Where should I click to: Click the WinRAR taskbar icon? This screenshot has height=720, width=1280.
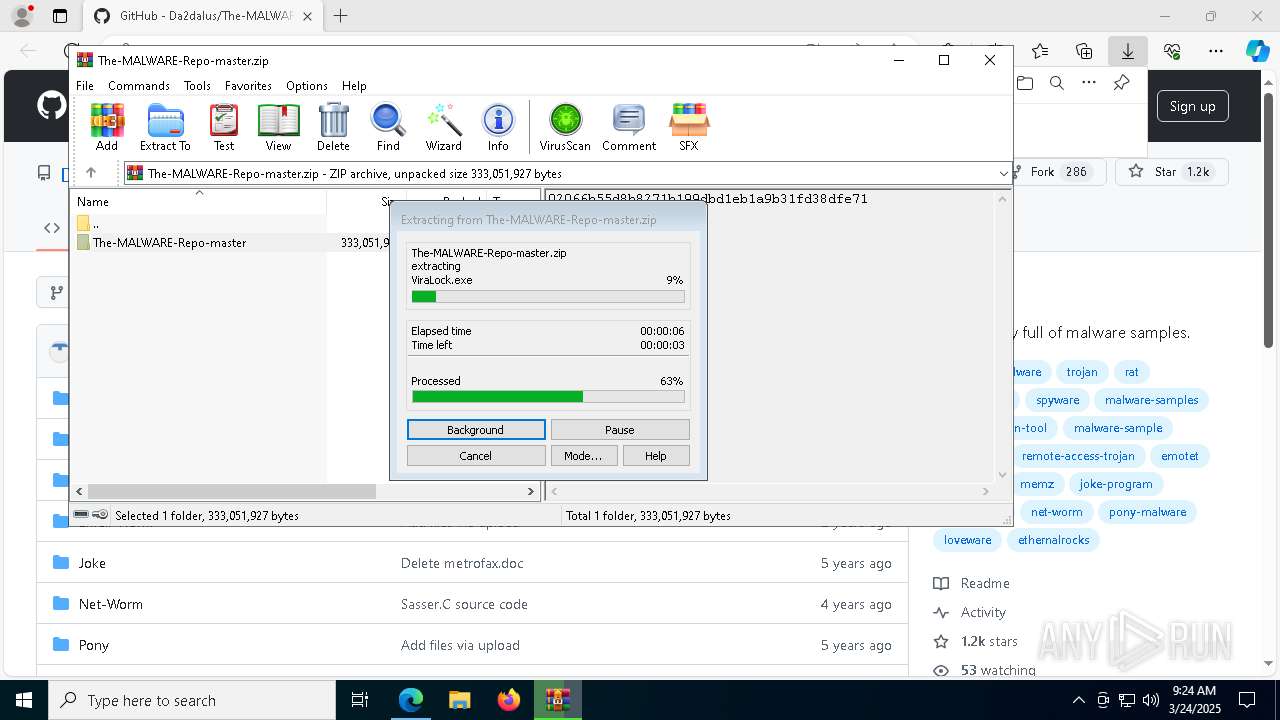(558, 700)
